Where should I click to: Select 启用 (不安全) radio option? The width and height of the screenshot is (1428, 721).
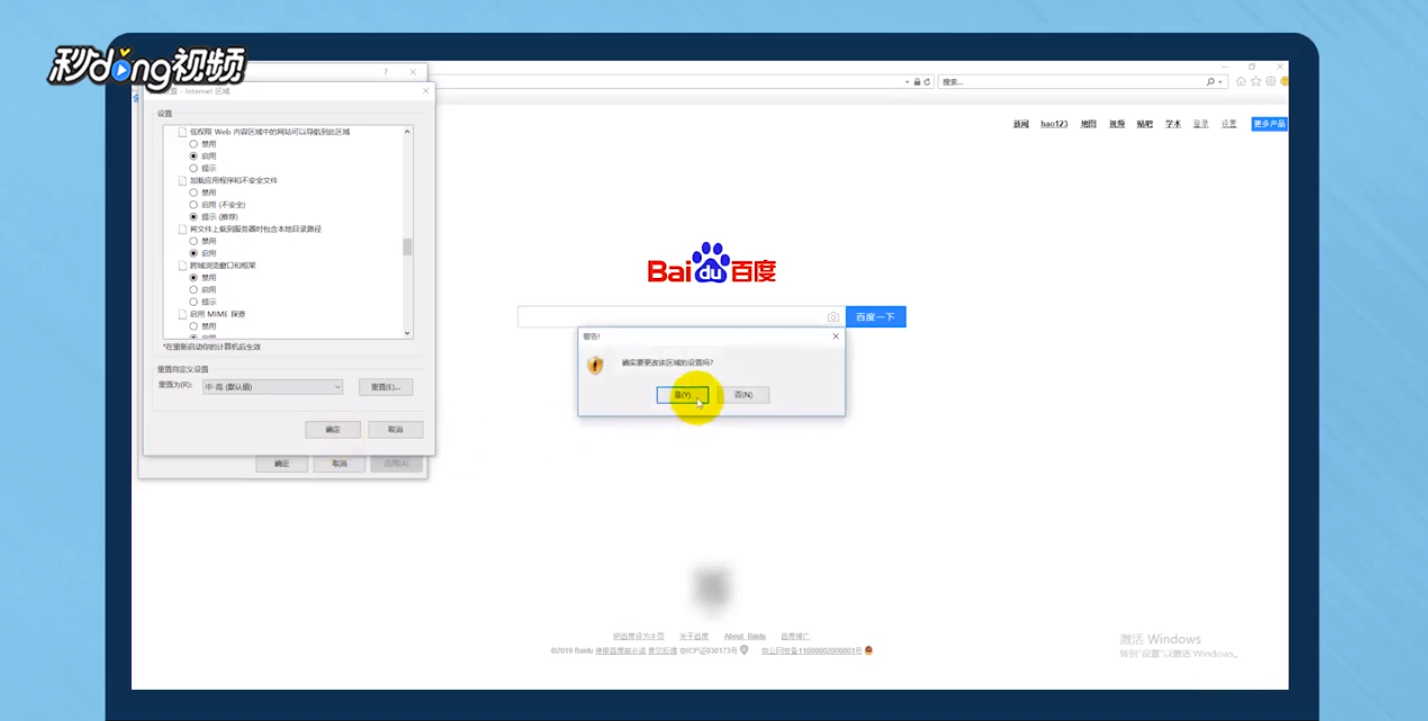pos(194,204)
